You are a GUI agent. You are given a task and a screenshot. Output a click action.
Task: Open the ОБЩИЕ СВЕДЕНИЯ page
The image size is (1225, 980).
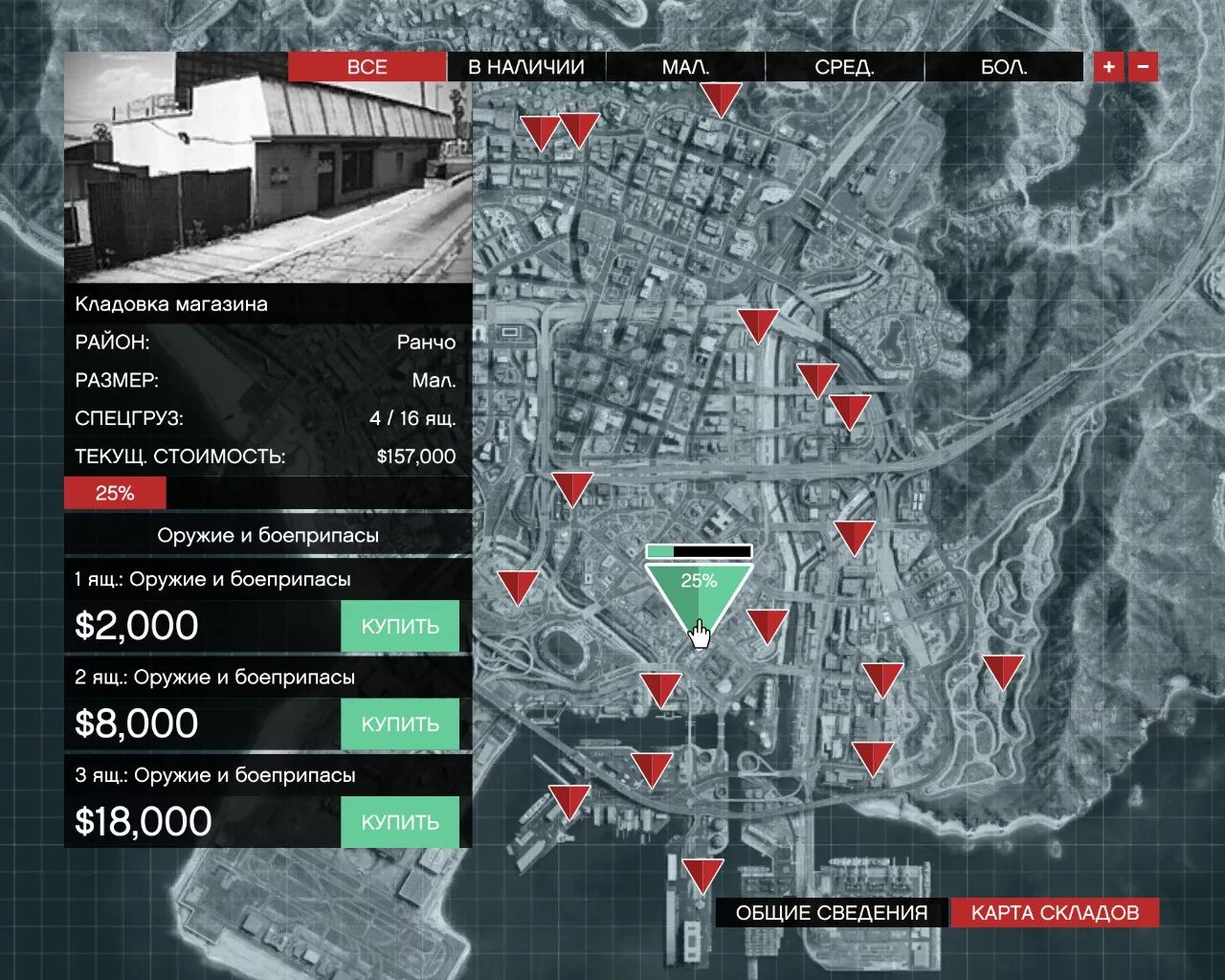[x=832, y=912]
